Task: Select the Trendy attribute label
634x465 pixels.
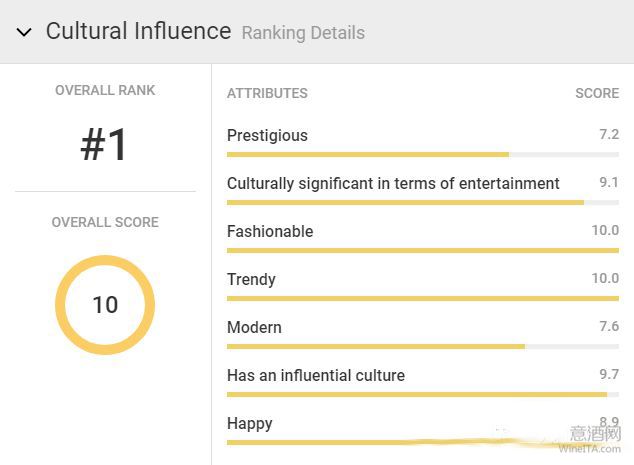Action: click(251, 280)
